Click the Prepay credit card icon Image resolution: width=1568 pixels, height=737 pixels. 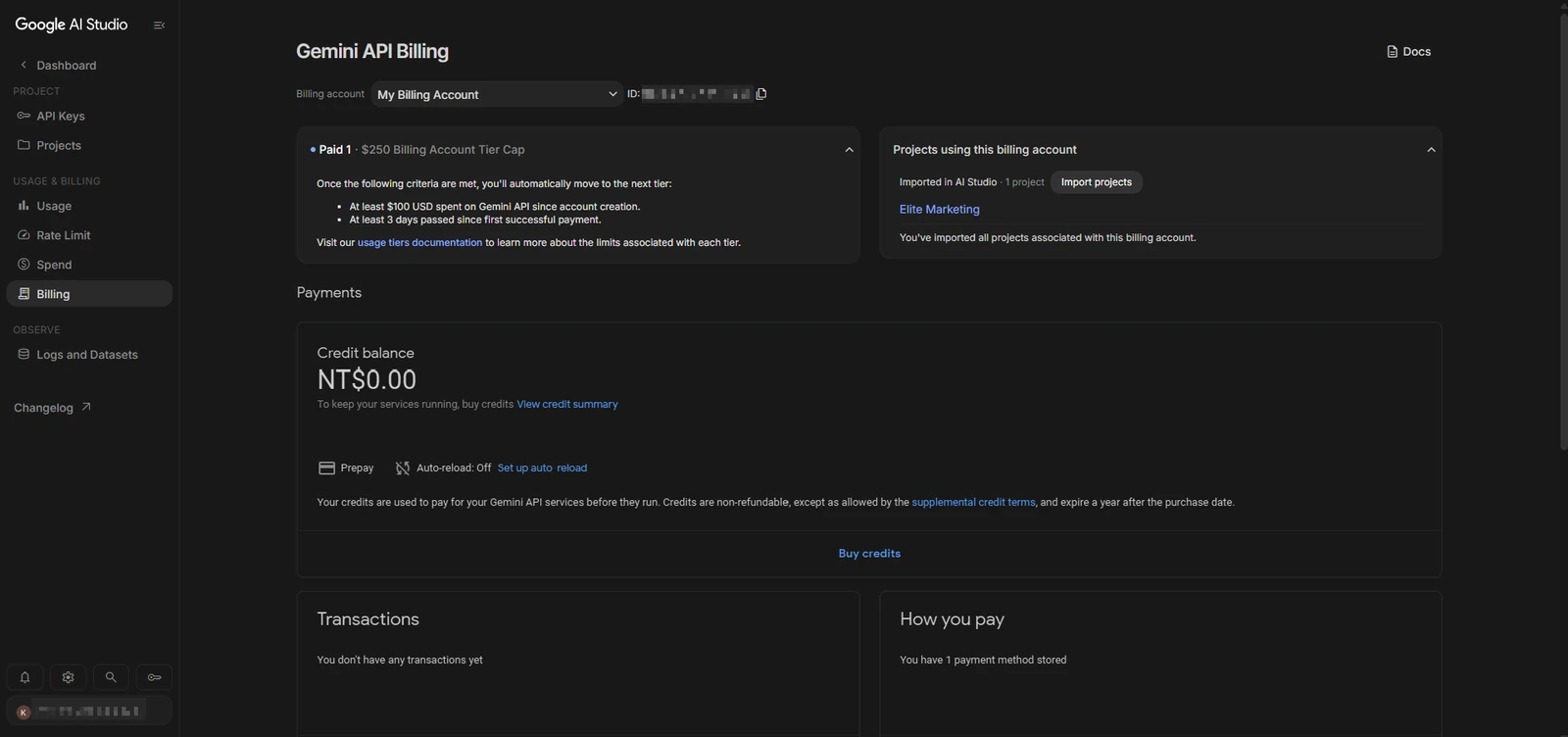coord(327,468)
